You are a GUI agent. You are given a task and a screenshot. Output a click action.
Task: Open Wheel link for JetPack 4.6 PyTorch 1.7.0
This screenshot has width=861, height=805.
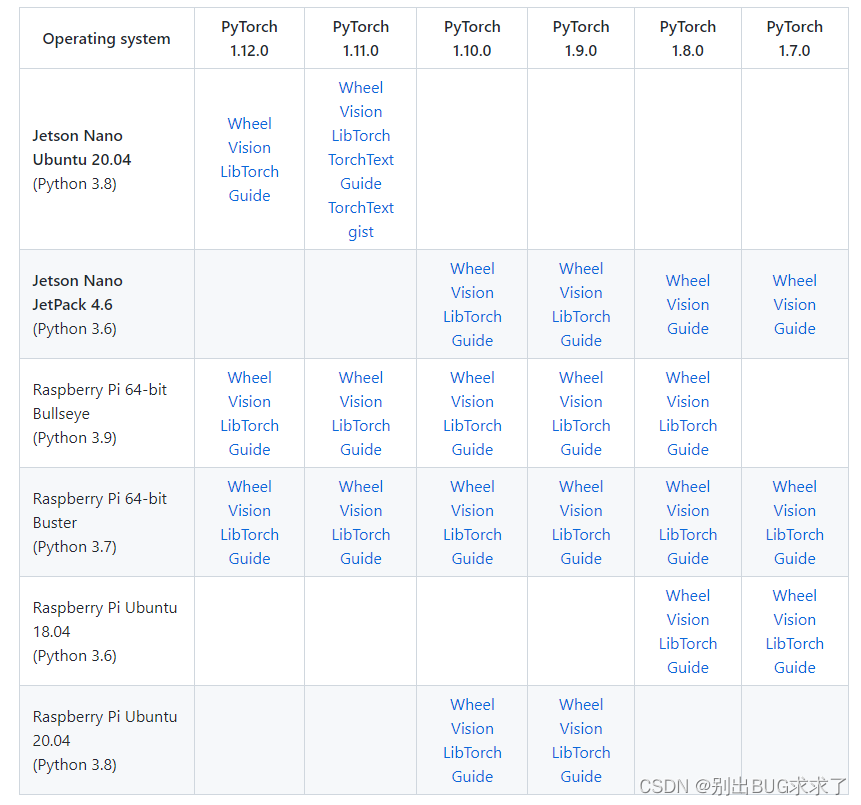point(795,281)
